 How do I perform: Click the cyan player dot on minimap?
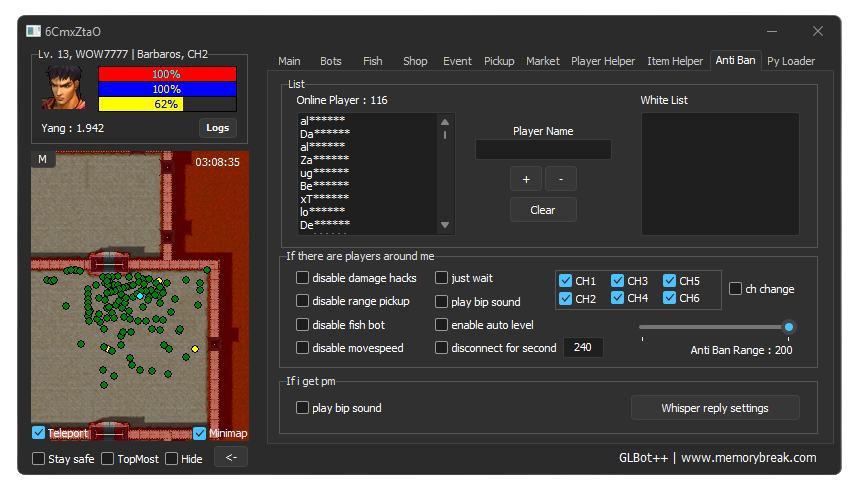140,296
